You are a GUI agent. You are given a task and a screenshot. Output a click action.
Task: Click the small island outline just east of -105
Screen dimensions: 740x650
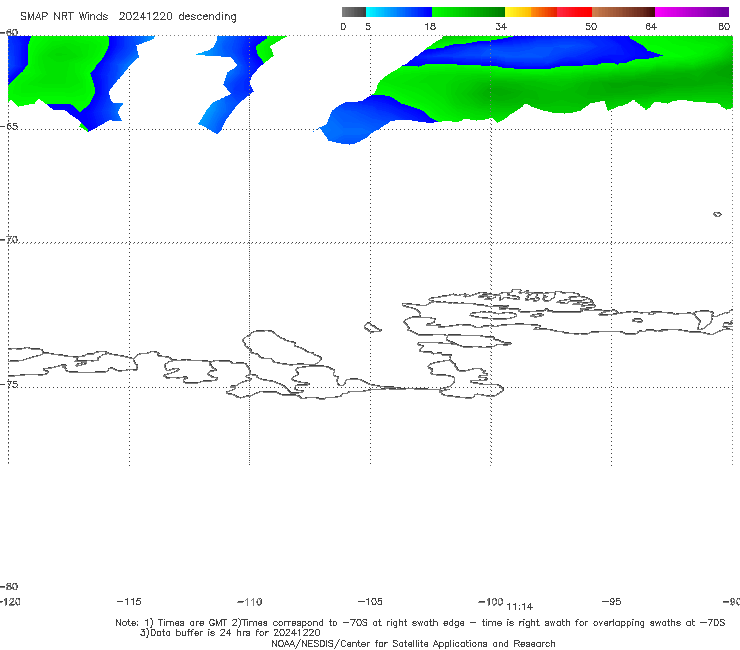372,327
